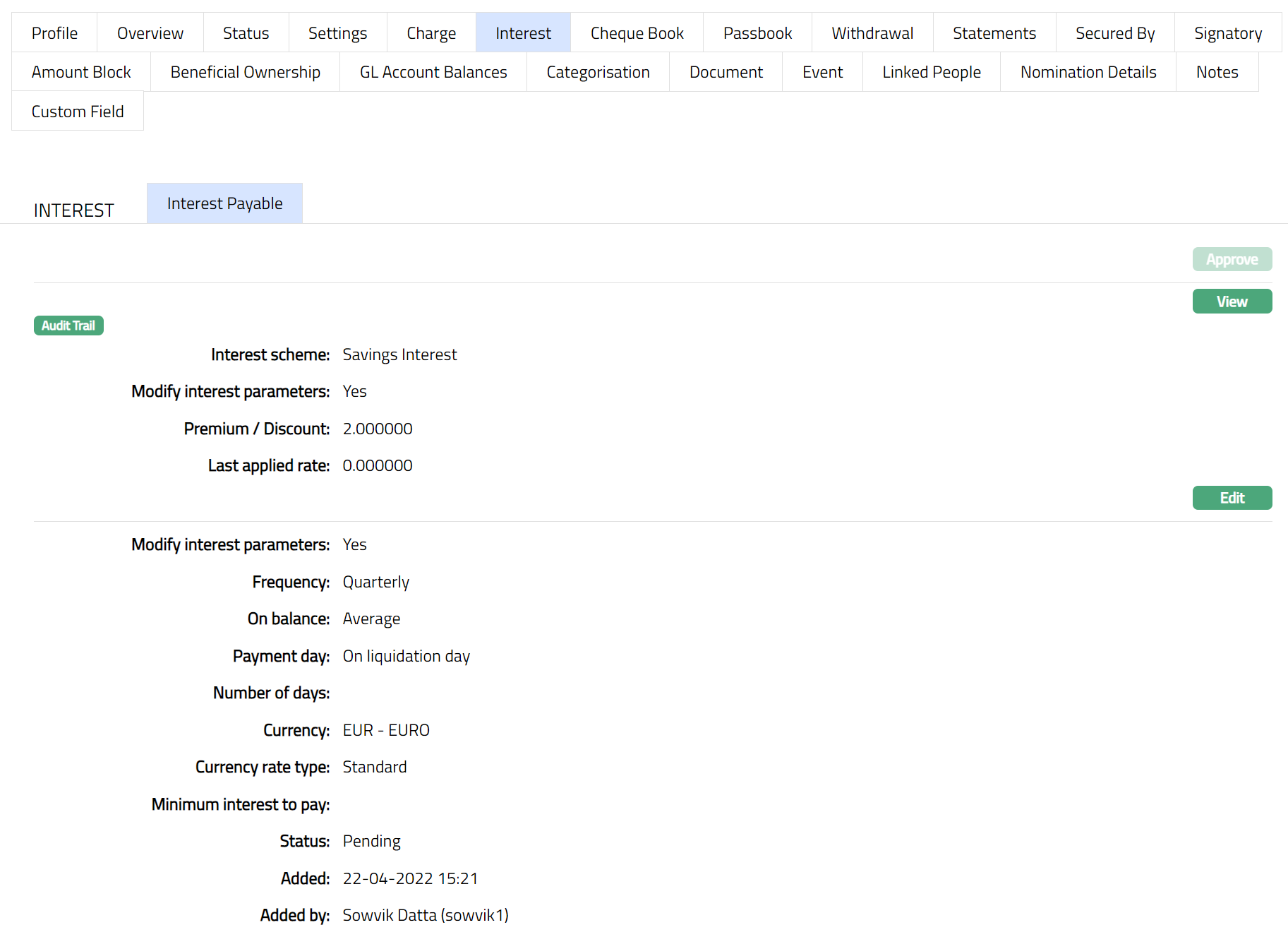Screen dimensions: 1288x937
Task: Click the Edit button
Action: pos(1232,498)
